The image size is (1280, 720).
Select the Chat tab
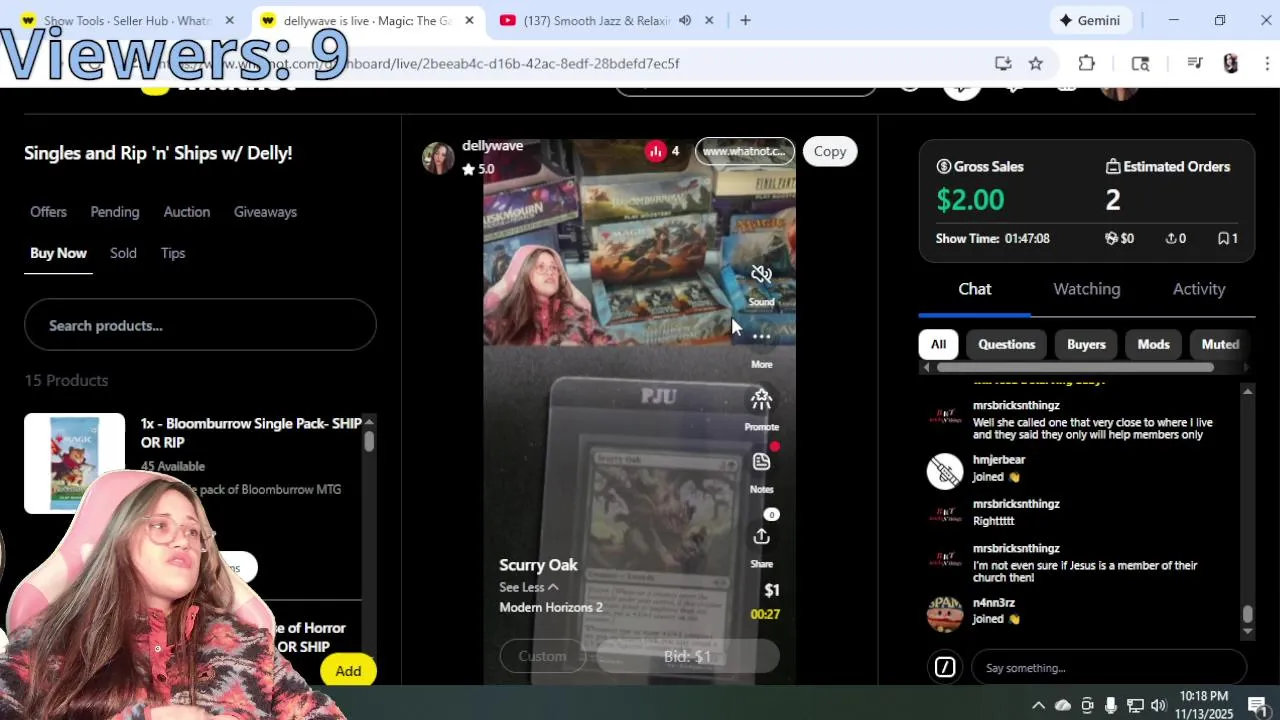(x=975, y=289)
